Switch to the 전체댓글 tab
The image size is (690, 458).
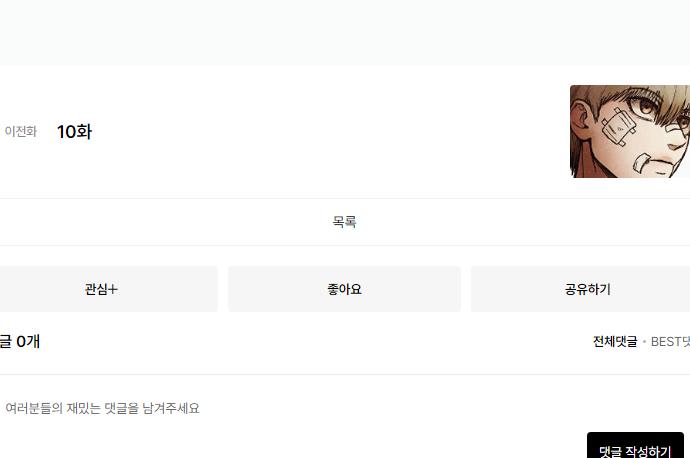coord(615,341)
